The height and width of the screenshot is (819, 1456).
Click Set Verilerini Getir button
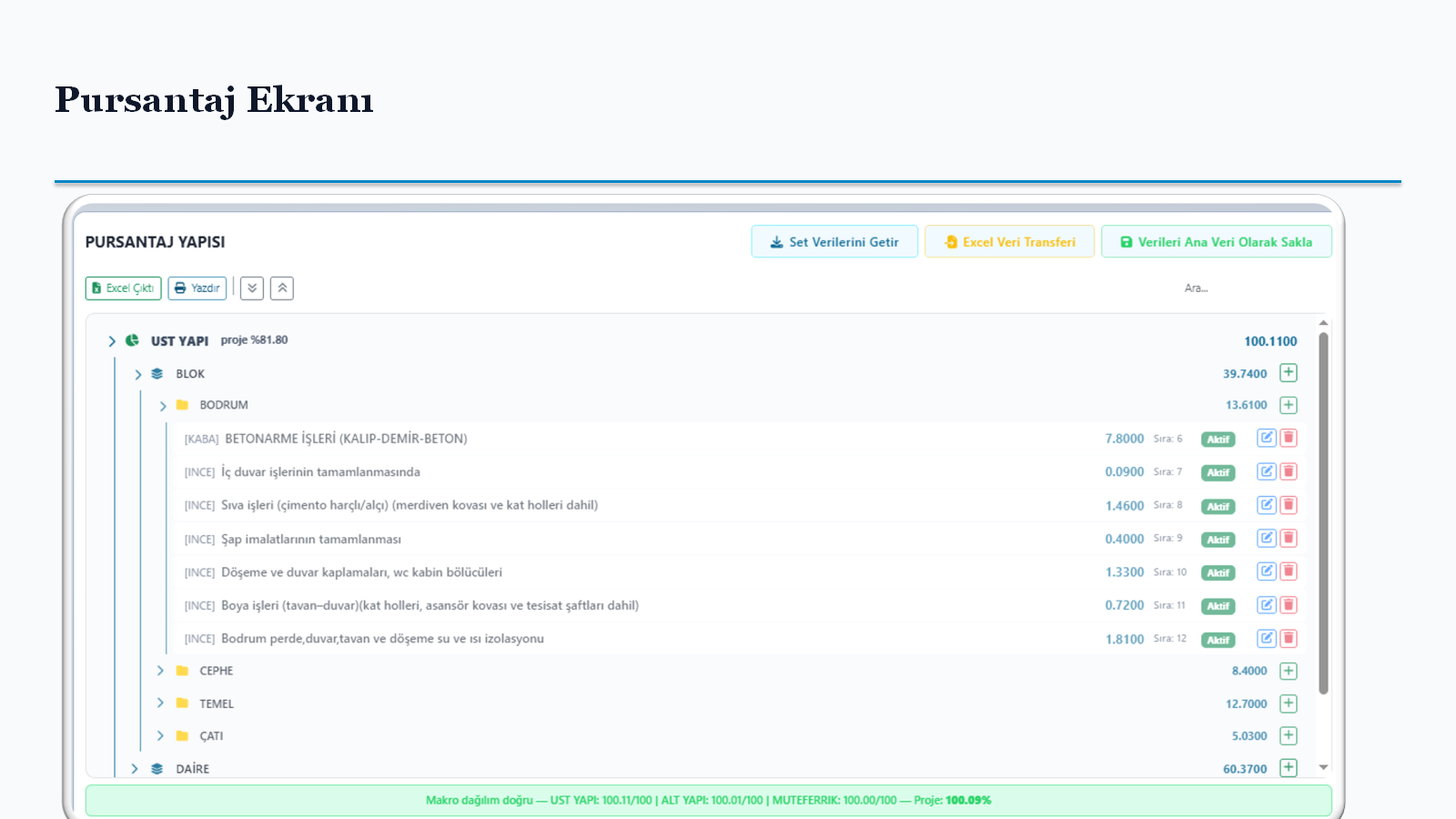(834, 242)
